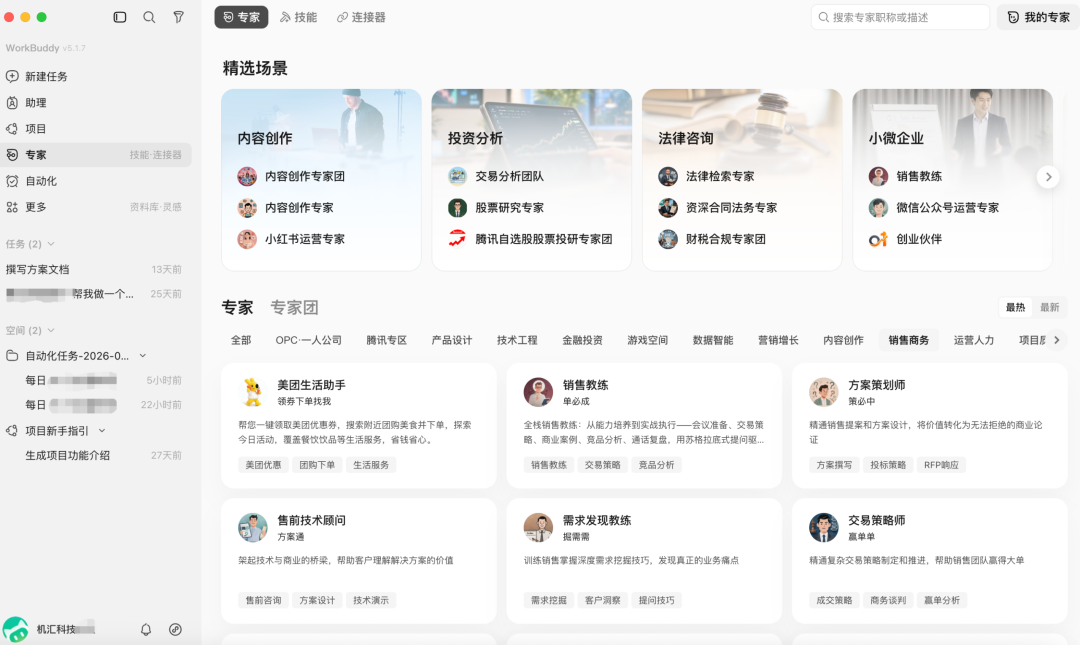Click the 投标策略 tag
Viewport: 1080px width, 645px height.
[888, 465]
